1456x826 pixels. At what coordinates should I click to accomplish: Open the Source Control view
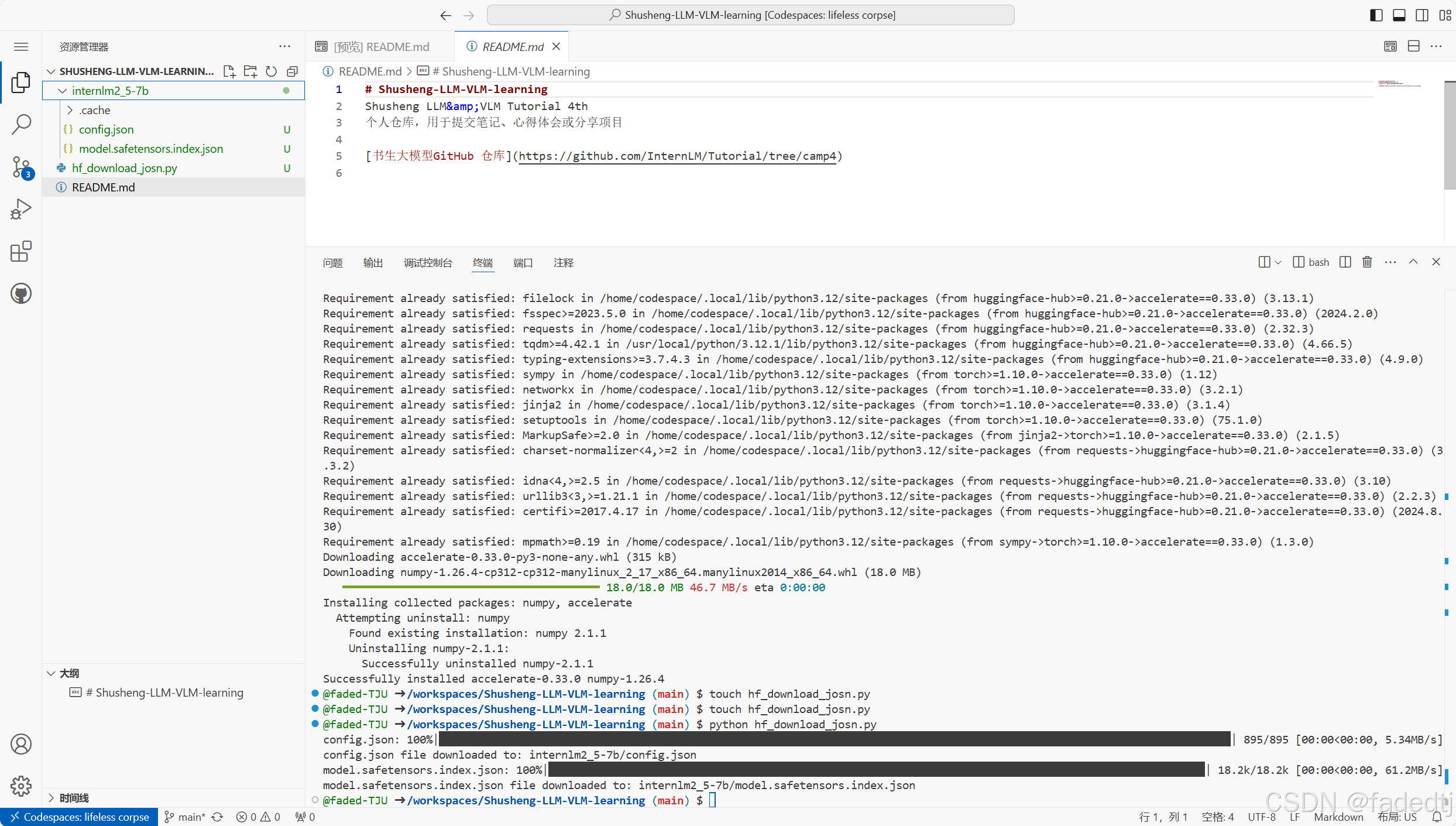[21, 167]
